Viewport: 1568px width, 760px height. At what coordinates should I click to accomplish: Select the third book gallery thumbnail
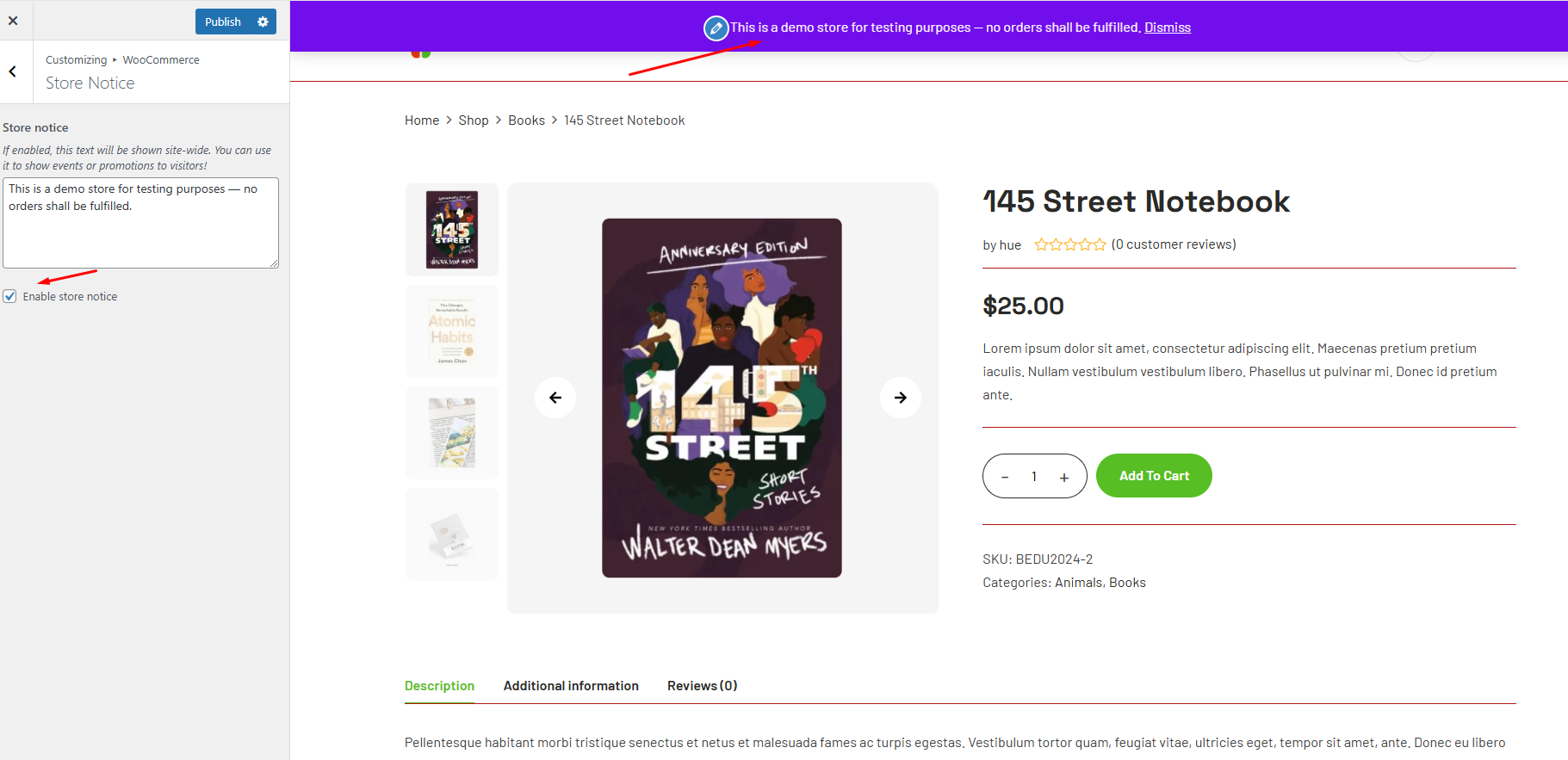pos(452,433)
